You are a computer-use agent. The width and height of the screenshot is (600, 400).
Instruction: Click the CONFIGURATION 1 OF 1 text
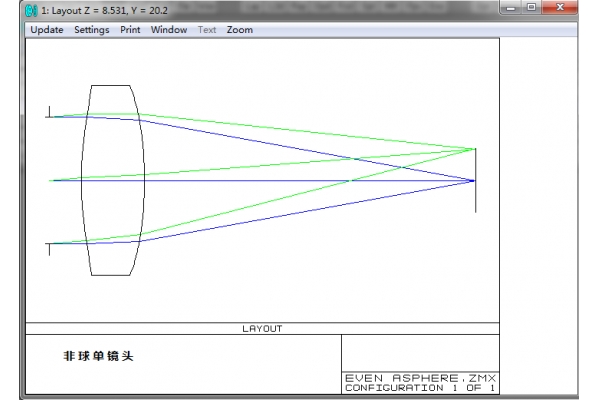point(419,388)
